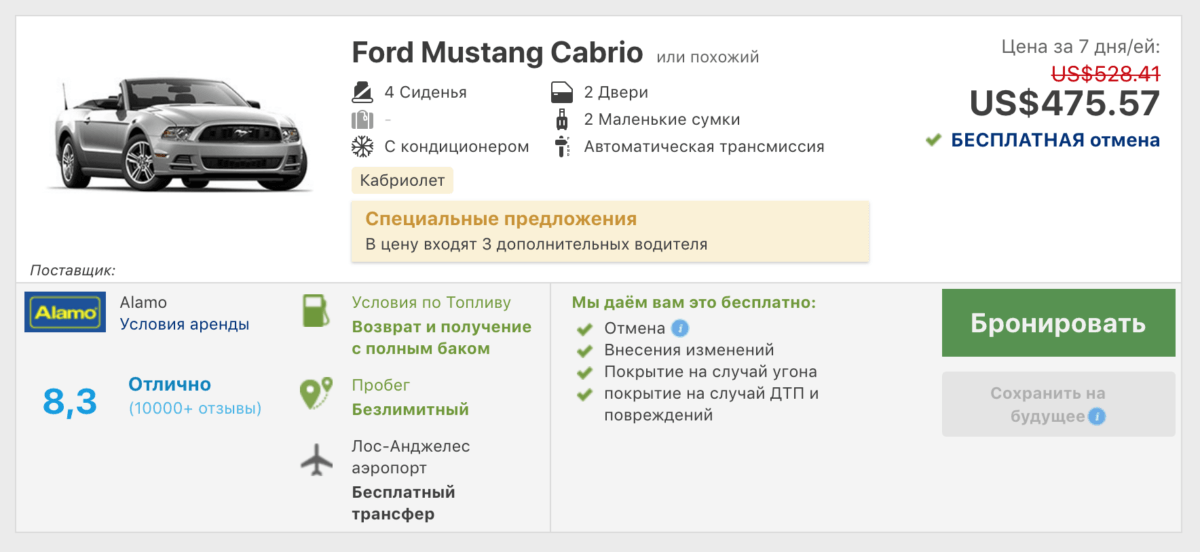Click the Alamo supplier logo
This screenshot has height=552, width=1200.
(65, 312)
